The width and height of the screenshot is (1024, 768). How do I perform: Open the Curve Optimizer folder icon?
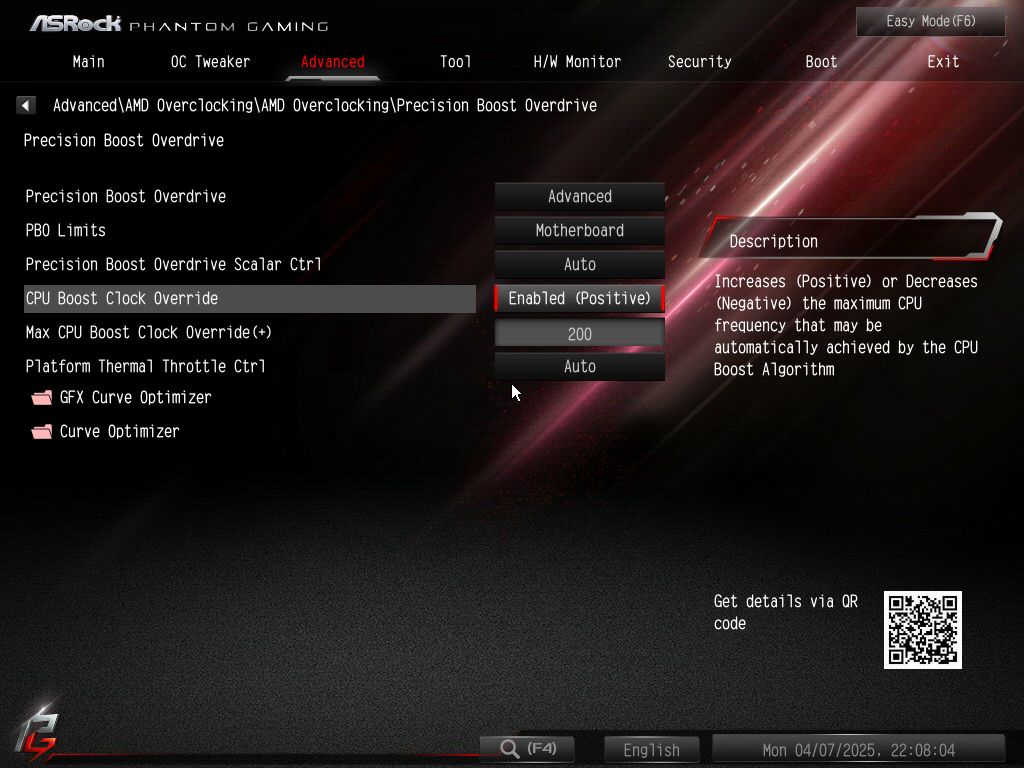[x=42, y=432]
